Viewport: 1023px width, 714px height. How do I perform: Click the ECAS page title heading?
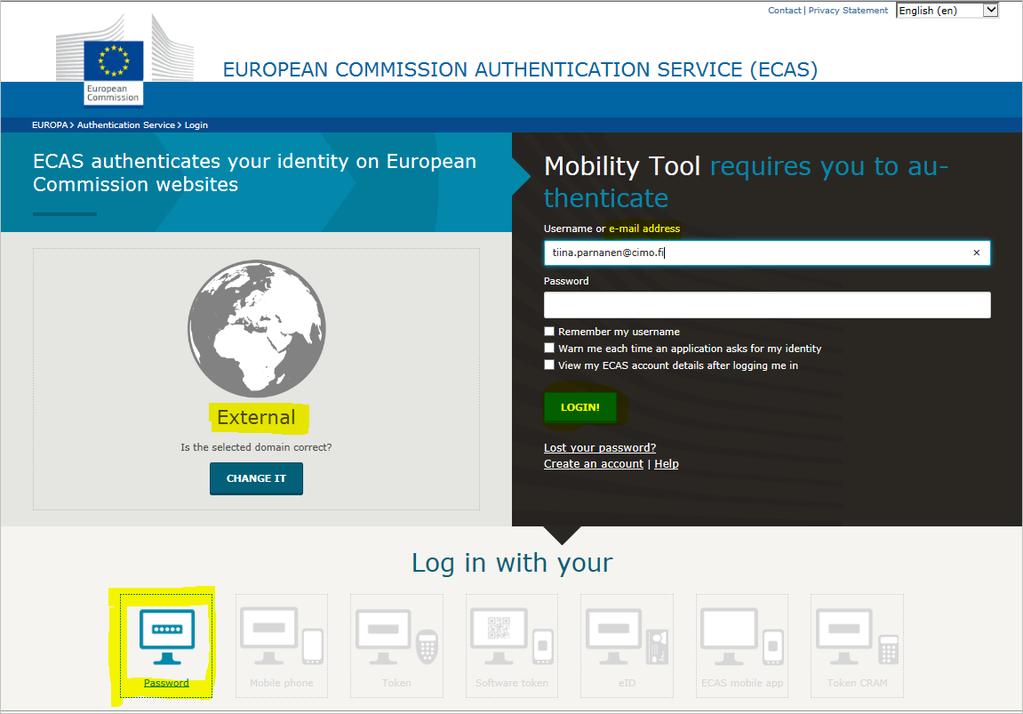coord(520,69)
